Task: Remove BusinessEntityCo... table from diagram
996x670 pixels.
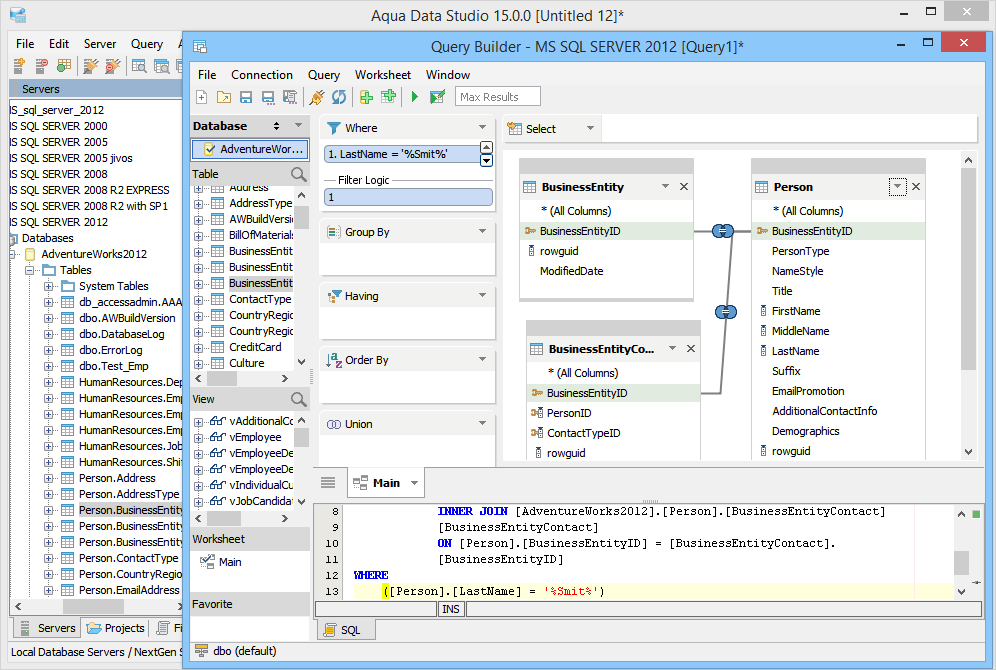Action: [691, 349]
